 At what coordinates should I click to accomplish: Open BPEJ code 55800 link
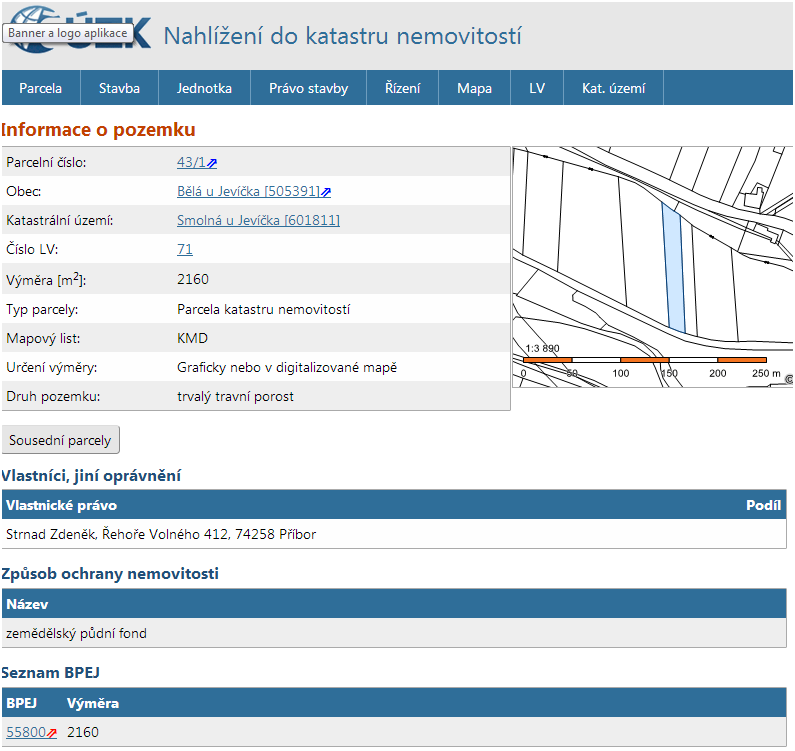(26, 732)
